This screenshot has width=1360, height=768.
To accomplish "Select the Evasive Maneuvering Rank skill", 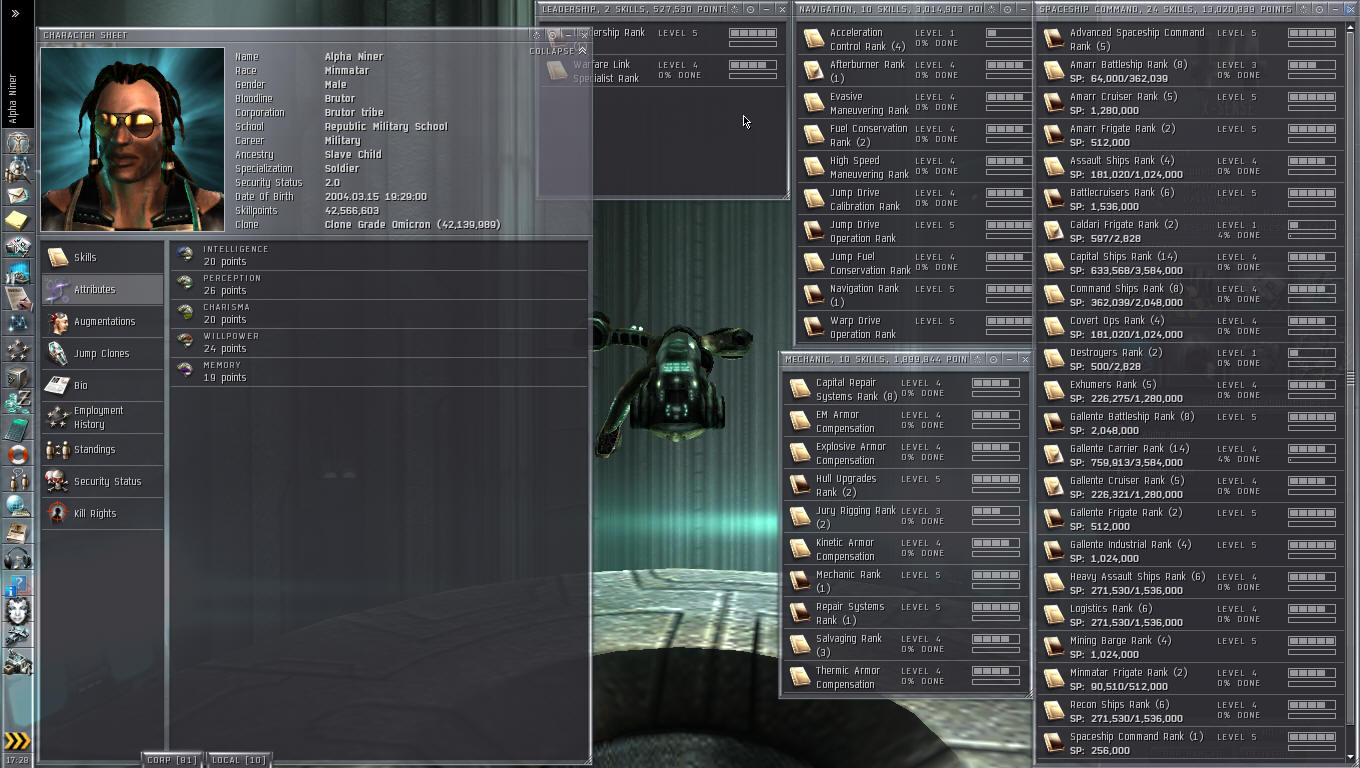I will 915,103.
